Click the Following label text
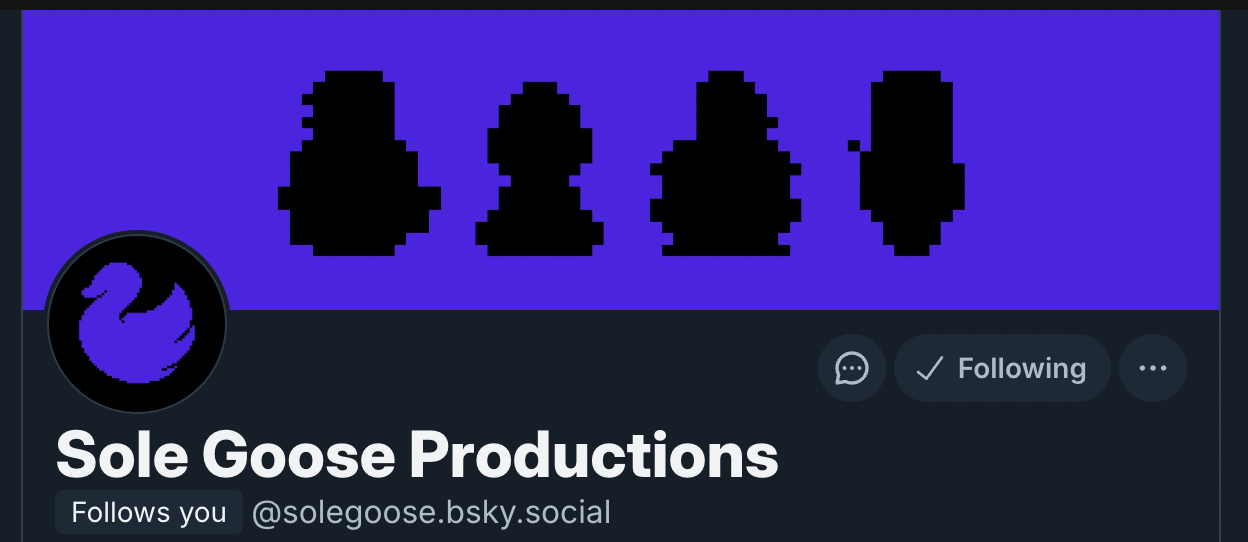The width and height of the screenshot is (1248, 542). tap(1022, 369)
